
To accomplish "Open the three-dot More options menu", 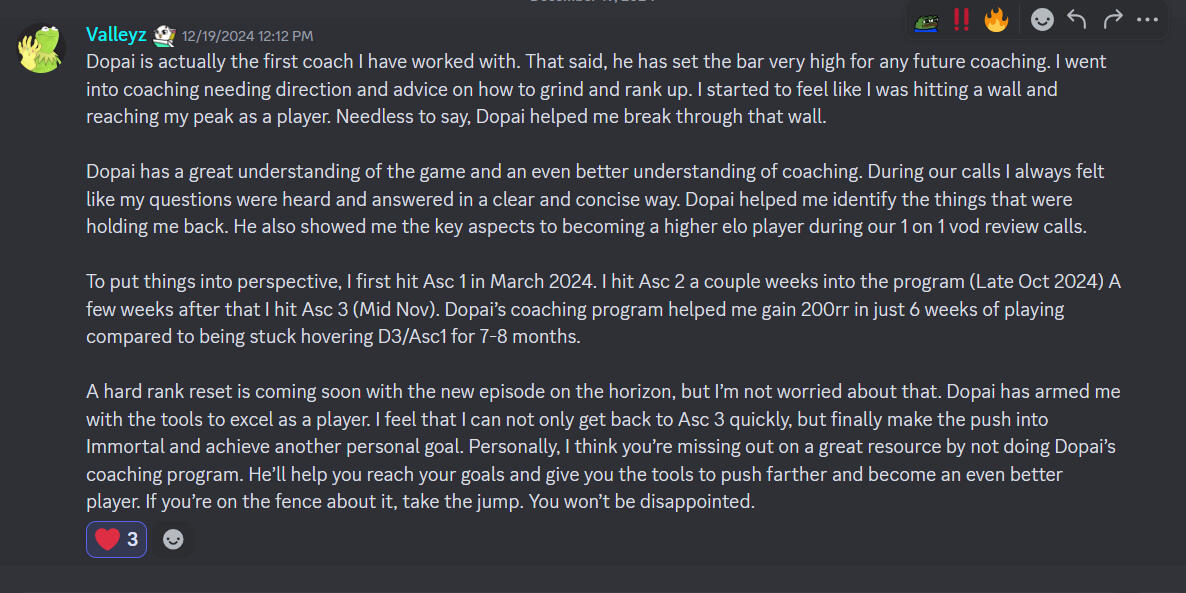I will click(x=1147, y=19).
